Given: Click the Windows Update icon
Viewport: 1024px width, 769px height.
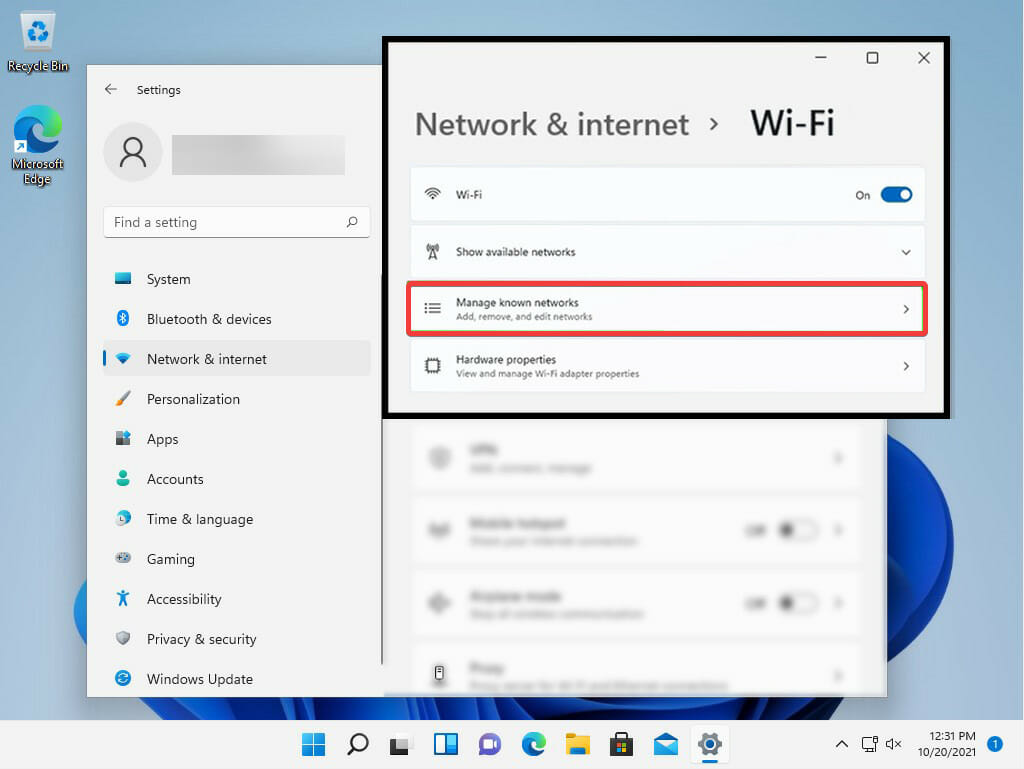Looking at the screenshot, I should tap(123, 679).
